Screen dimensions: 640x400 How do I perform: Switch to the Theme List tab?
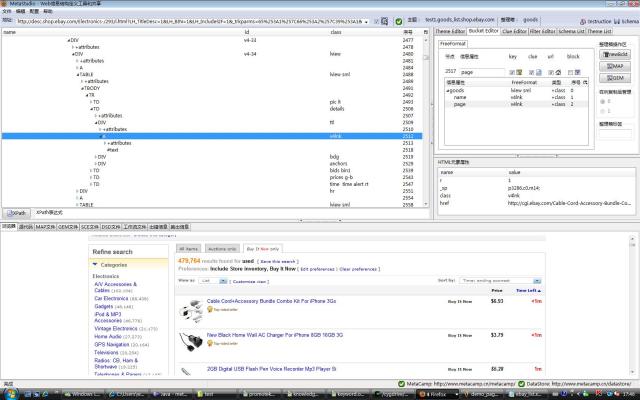(x=600, y=31)
